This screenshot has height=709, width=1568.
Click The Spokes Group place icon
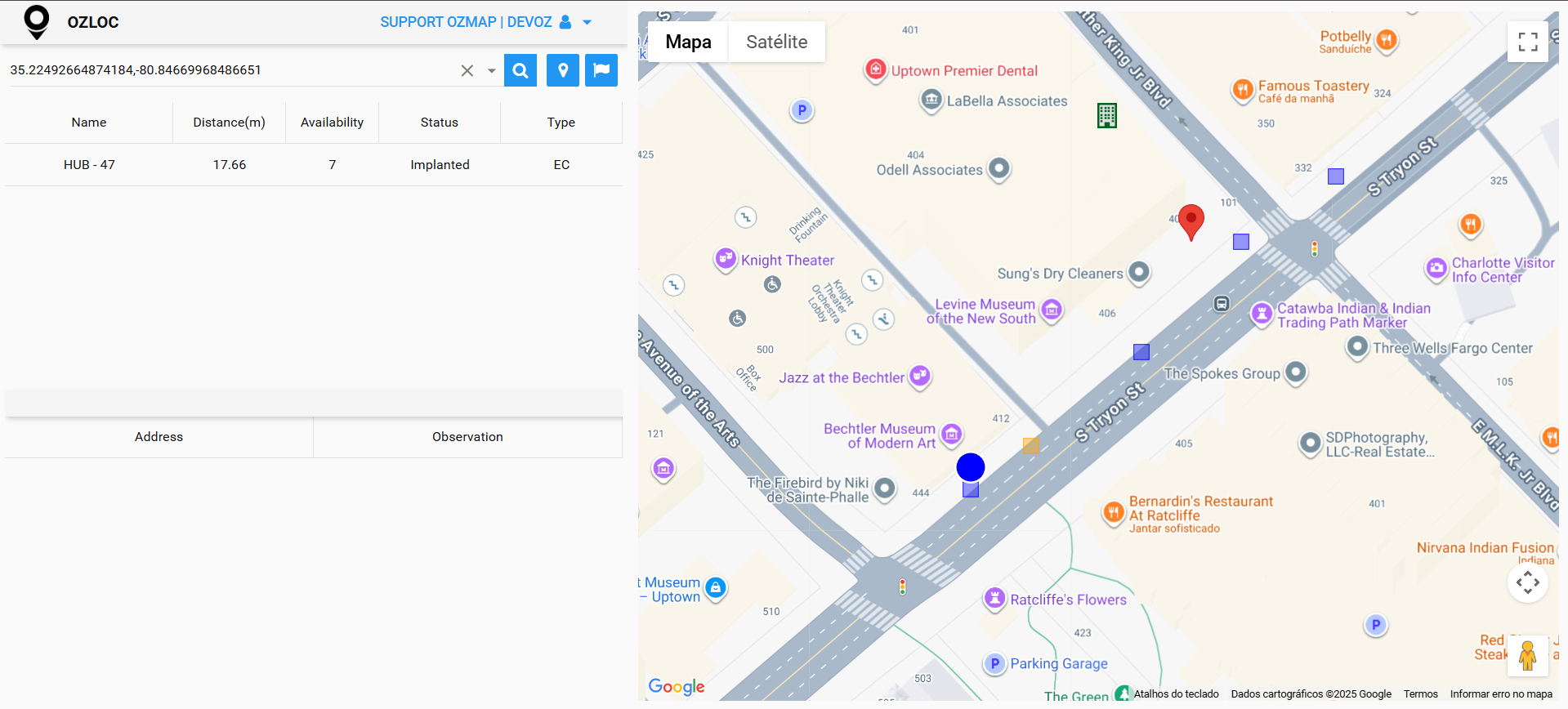coord(1296,372)
